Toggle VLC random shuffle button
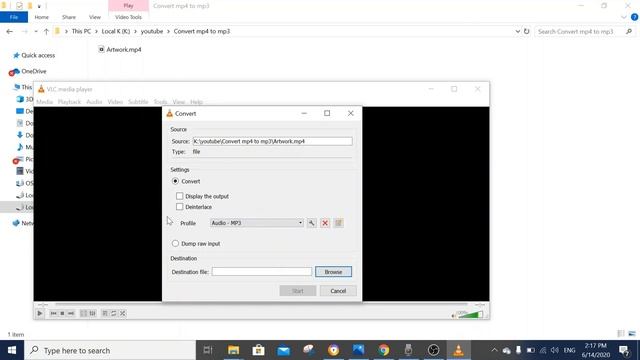The width and height of the screenshot is (640, 360). coord(122,313)
